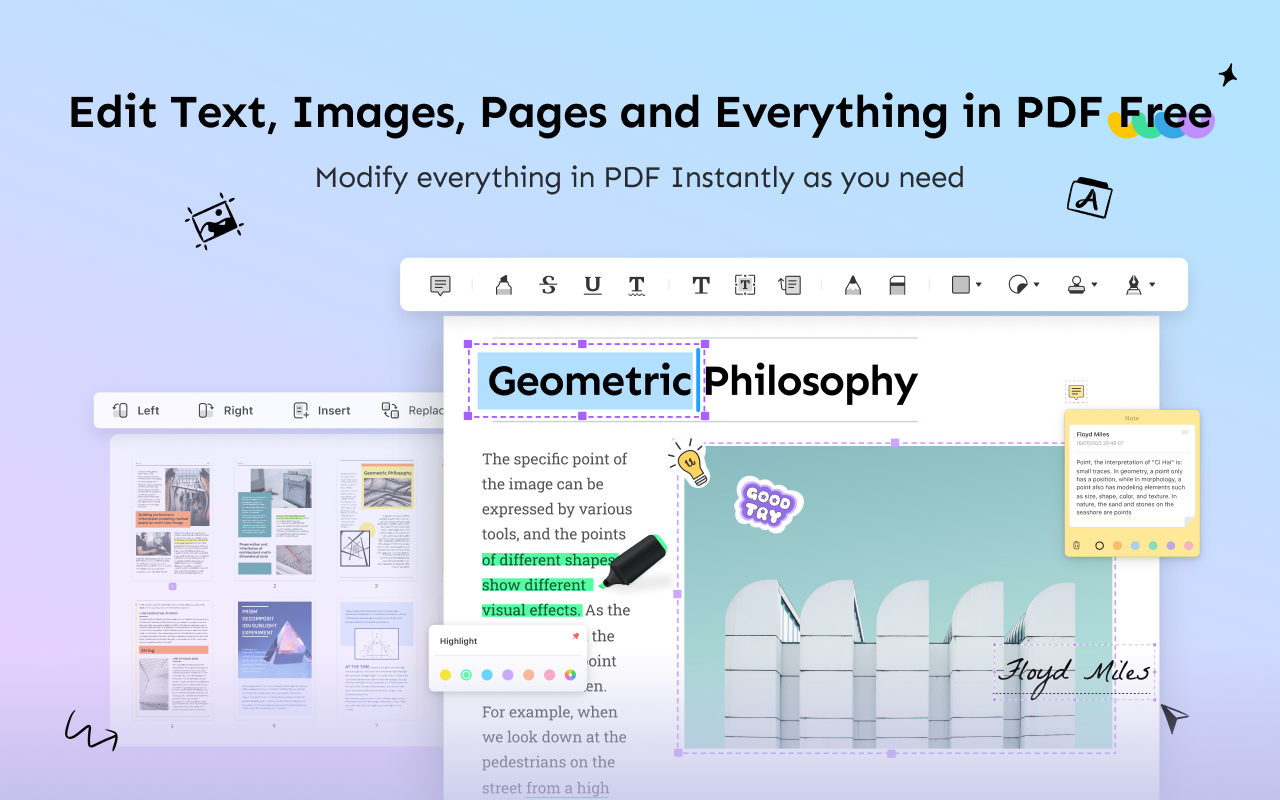Pick the pencil drawing tool
1280x800 pixels.
click(851, 284)
